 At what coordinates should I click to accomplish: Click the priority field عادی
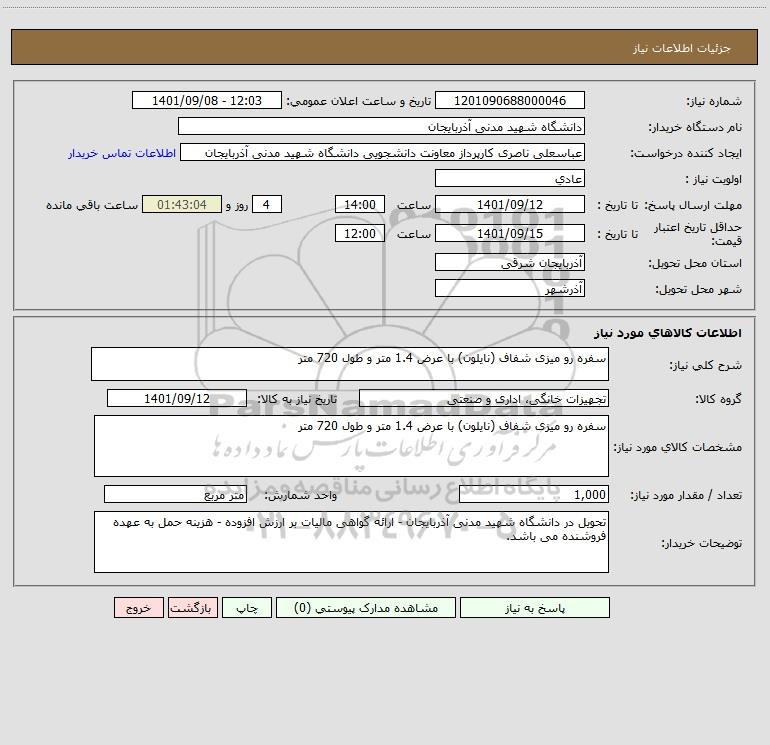(510, 178)
